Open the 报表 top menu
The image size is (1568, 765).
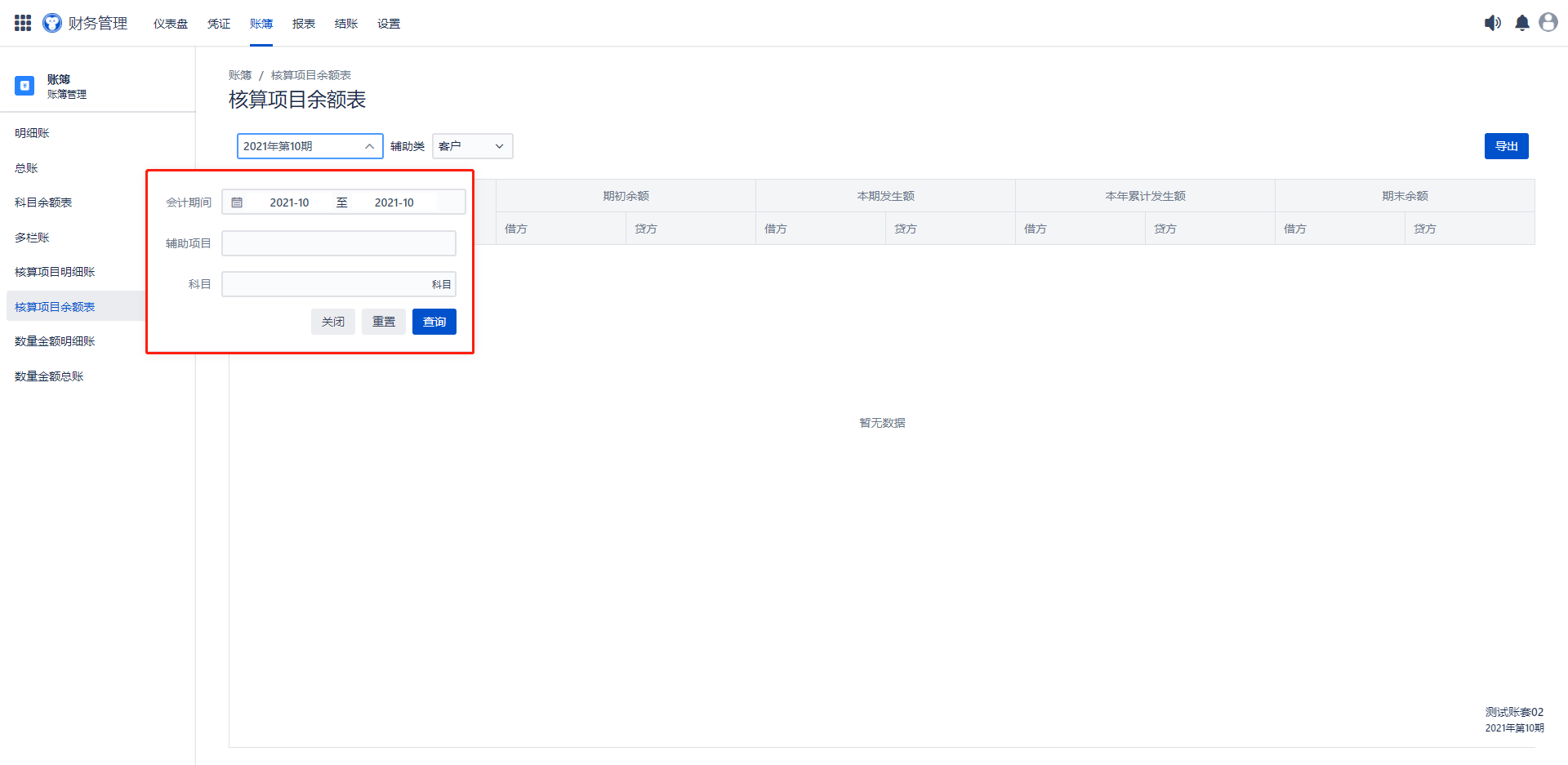click(x=304, y=24)
